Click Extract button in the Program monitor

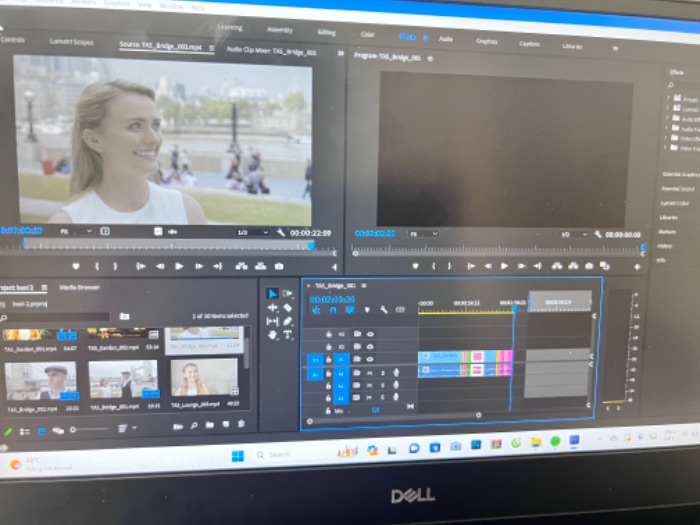(x=573, y=266)
